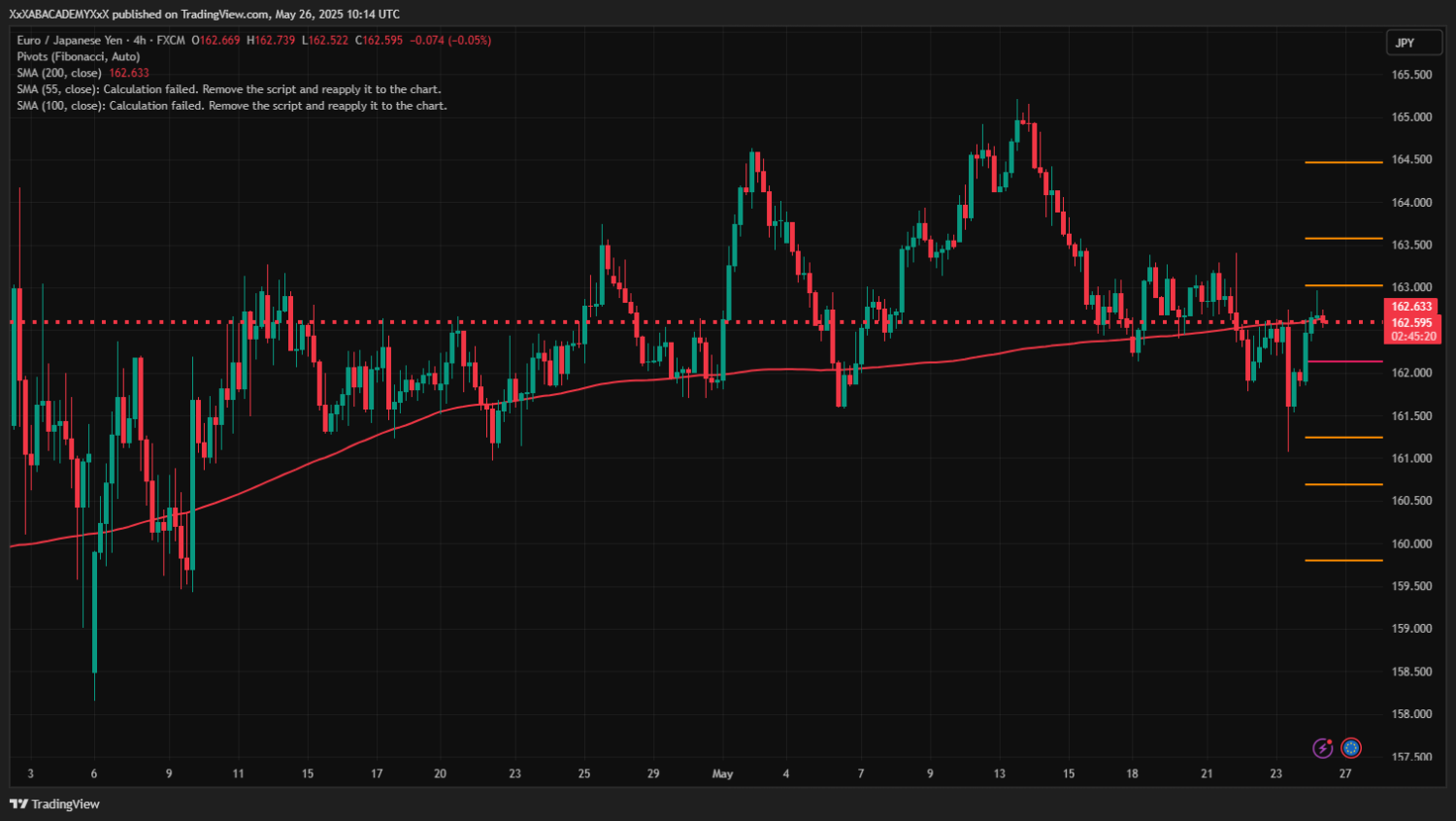The width and height of the screenshot is (1456, 821).
Task: Click the 27 date on time axis
Action: point(1345,773)
